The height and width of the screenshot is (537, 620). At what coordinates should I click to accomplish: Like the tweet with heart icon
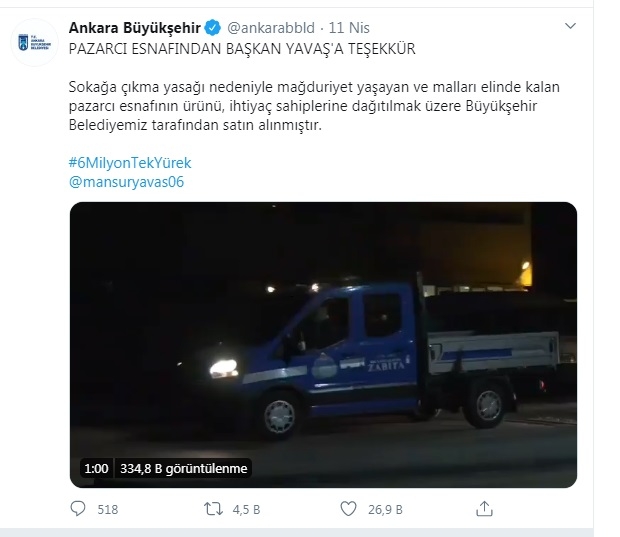pos(348,509)
